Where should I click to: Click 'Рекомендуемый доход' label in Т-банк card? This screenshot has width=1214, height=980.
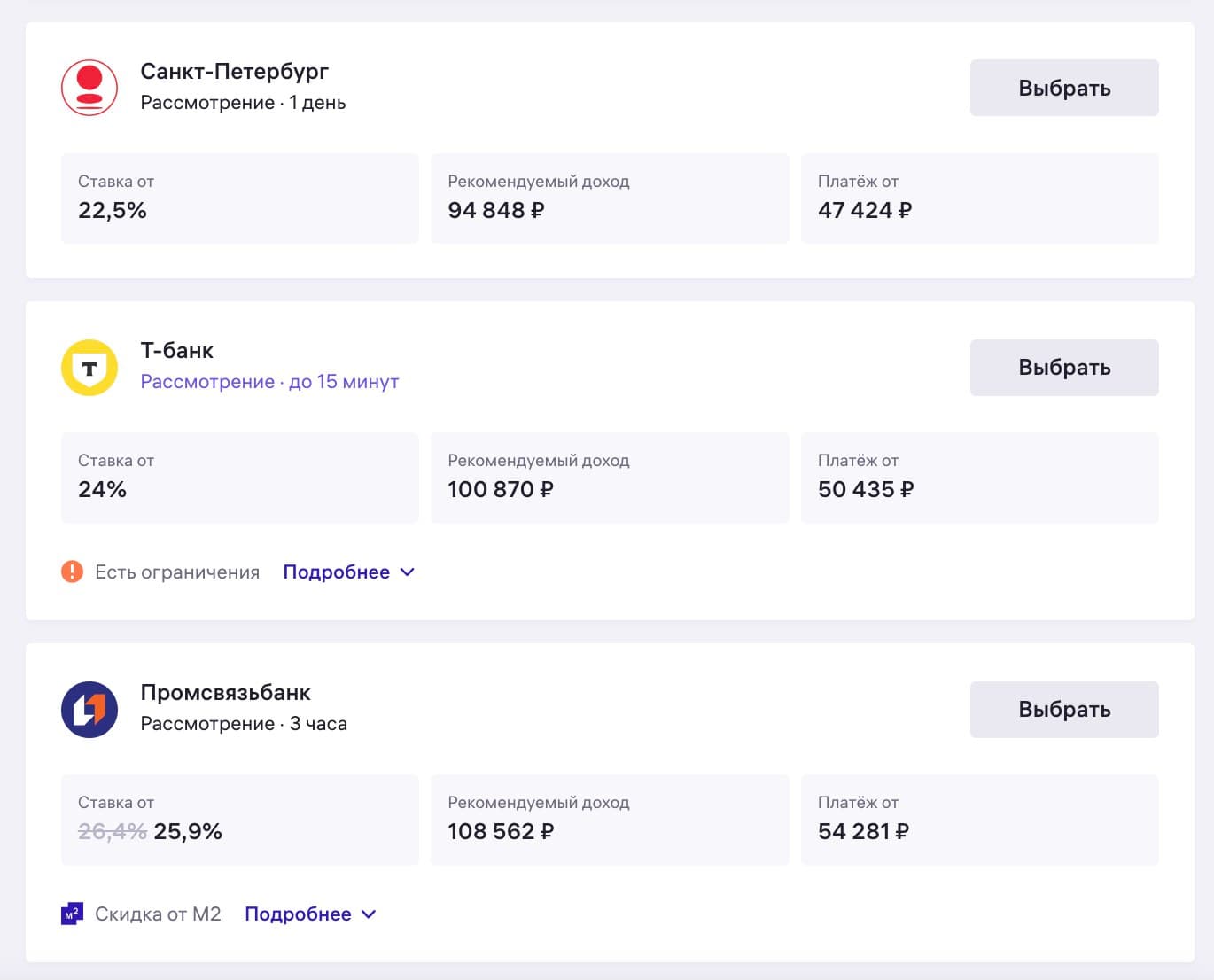(539, 461)
